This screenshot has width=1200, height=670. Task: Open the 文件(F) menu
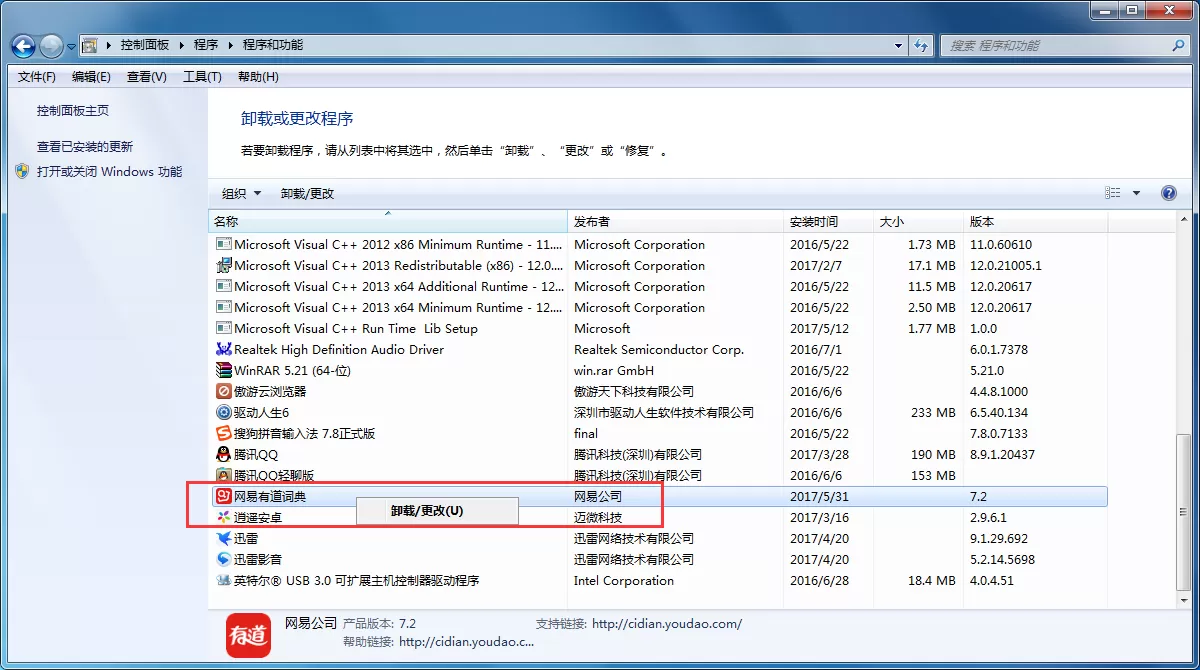coord(37,77)
